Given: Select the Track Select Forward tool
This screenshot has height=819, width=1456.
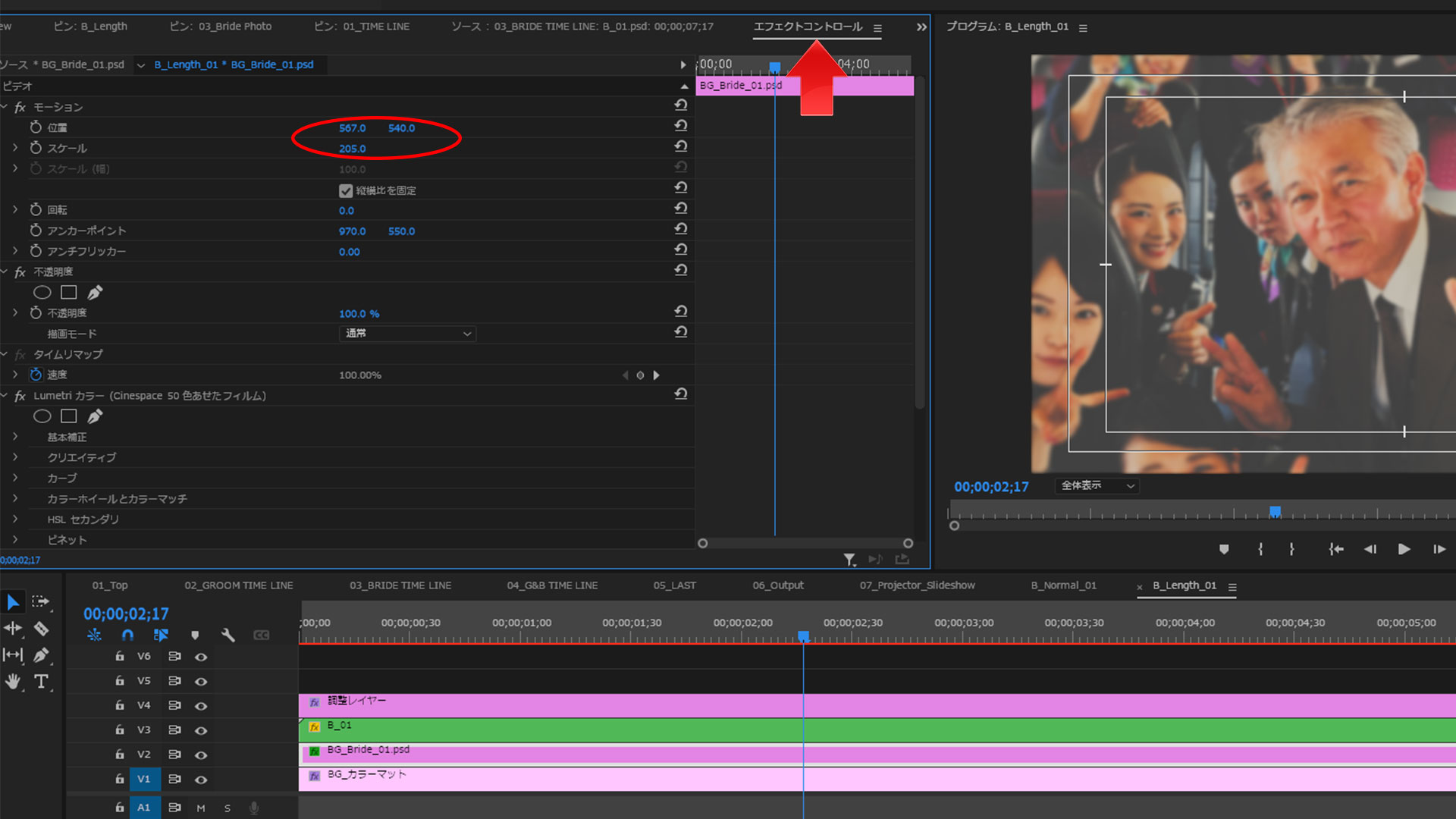Looking at the screenshot, I should [41, 602].
